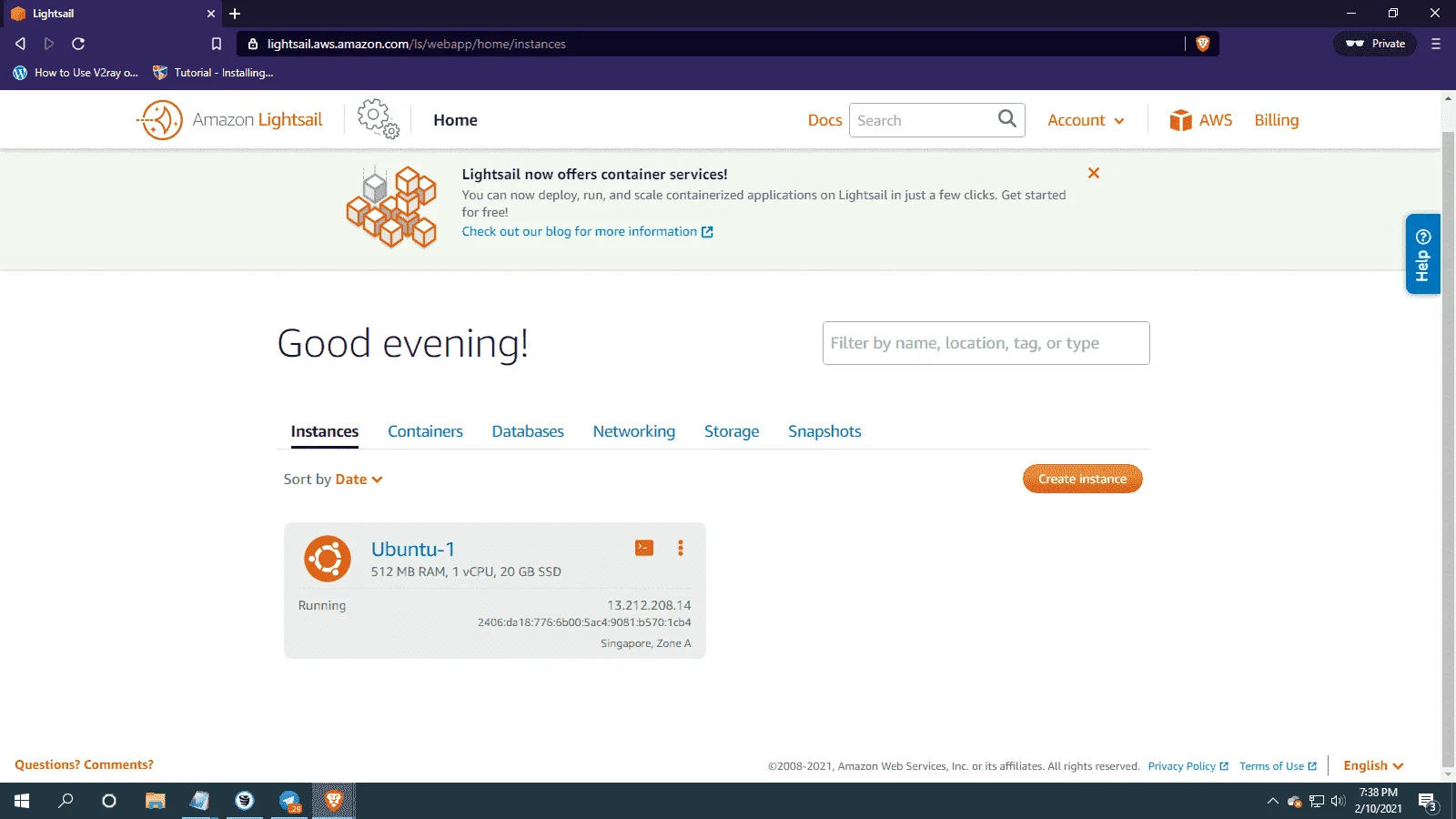Open the Billing link
1456x819 pixels.
click(x=1277, y=120)
